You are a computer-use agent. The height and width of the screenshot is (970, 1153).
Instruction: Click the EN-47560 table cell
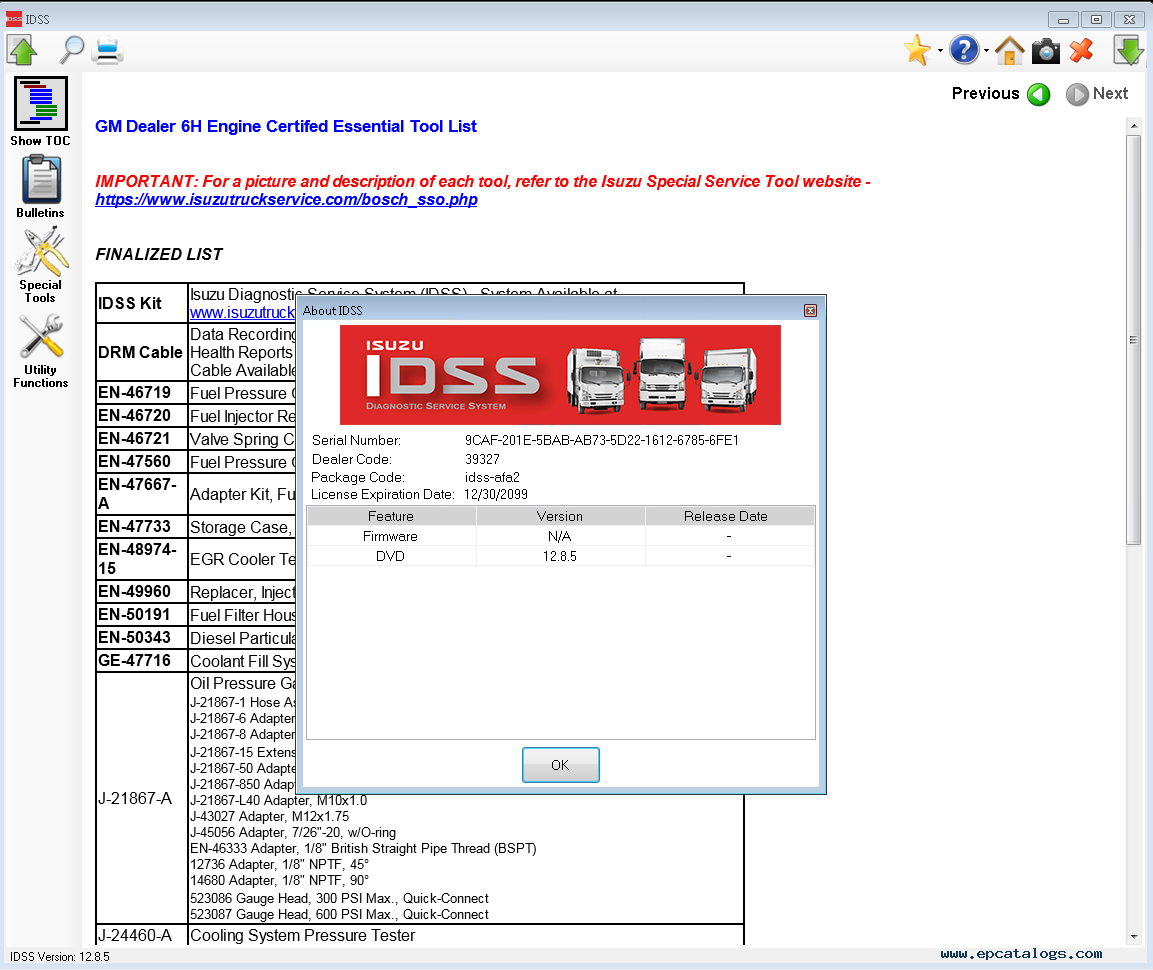click(x=142, y=461)
